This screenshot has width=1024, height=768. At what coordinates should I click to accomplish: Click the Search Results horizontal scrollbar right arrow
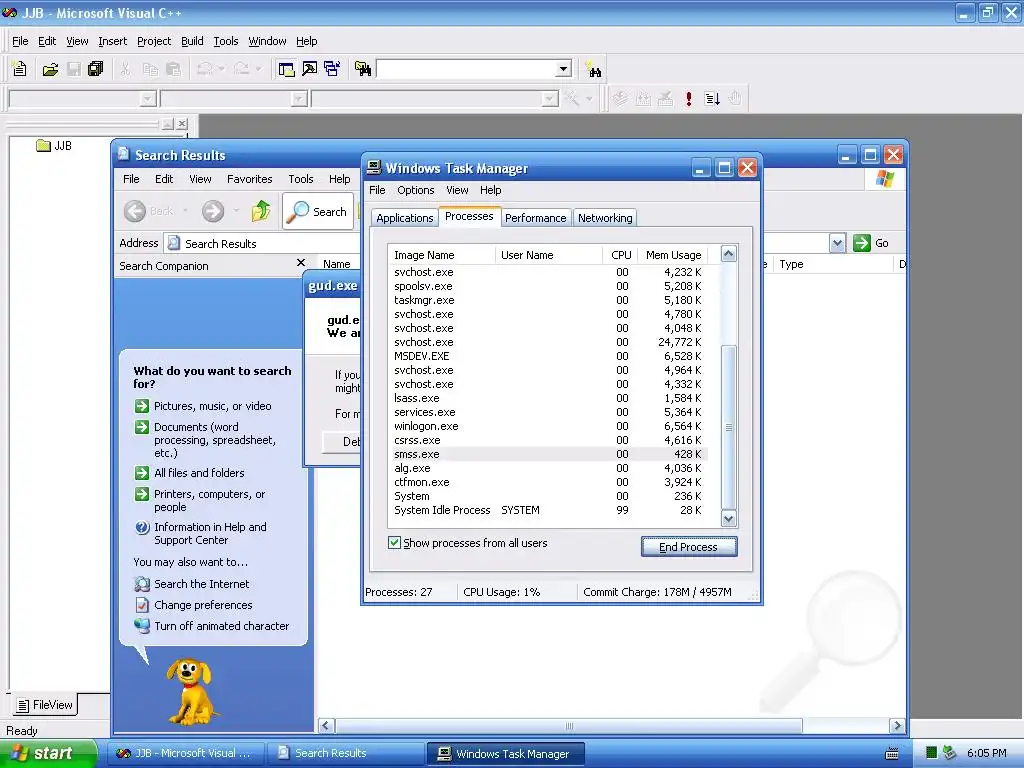(x=897, y=726)
